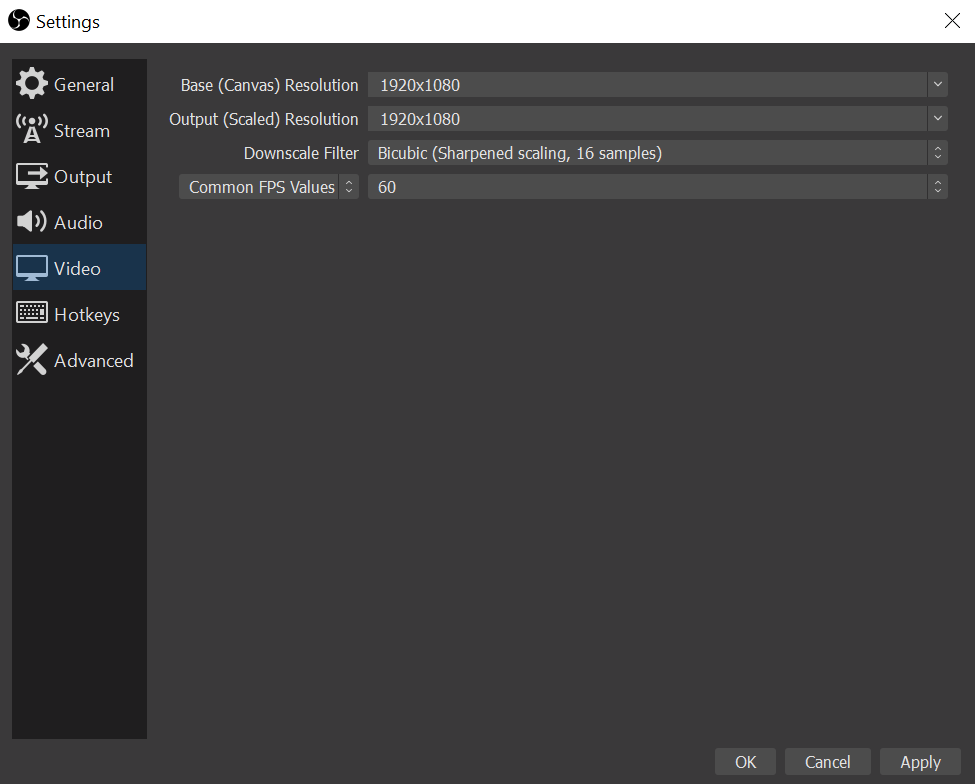
Task: Open the Advanced settings tab
Action: click(x=93, y=360)
